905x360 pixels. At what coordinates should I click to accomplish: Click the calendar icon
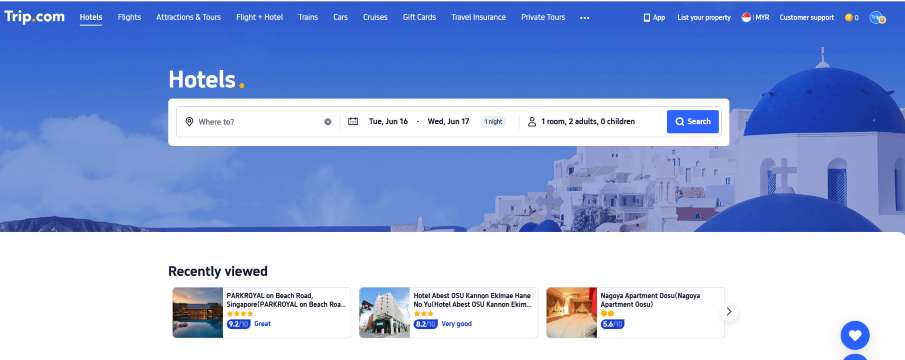[x=353, y=122]
